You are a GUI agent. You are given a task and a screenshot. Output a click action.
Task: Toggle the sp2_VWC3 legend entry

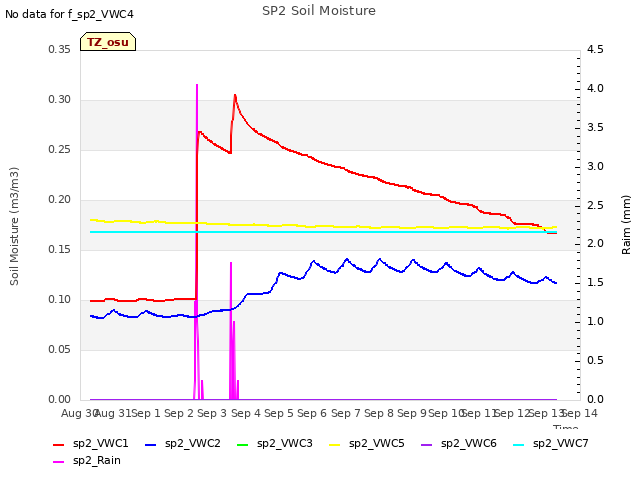(275, 443)
